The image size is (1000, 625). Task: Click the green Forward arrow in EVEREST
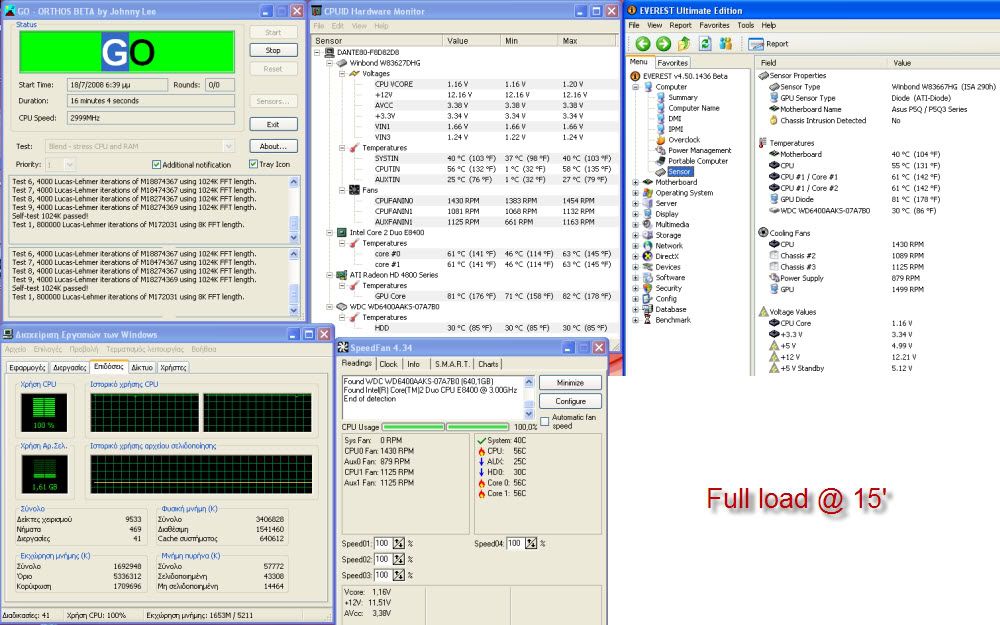tap(662, 44)
